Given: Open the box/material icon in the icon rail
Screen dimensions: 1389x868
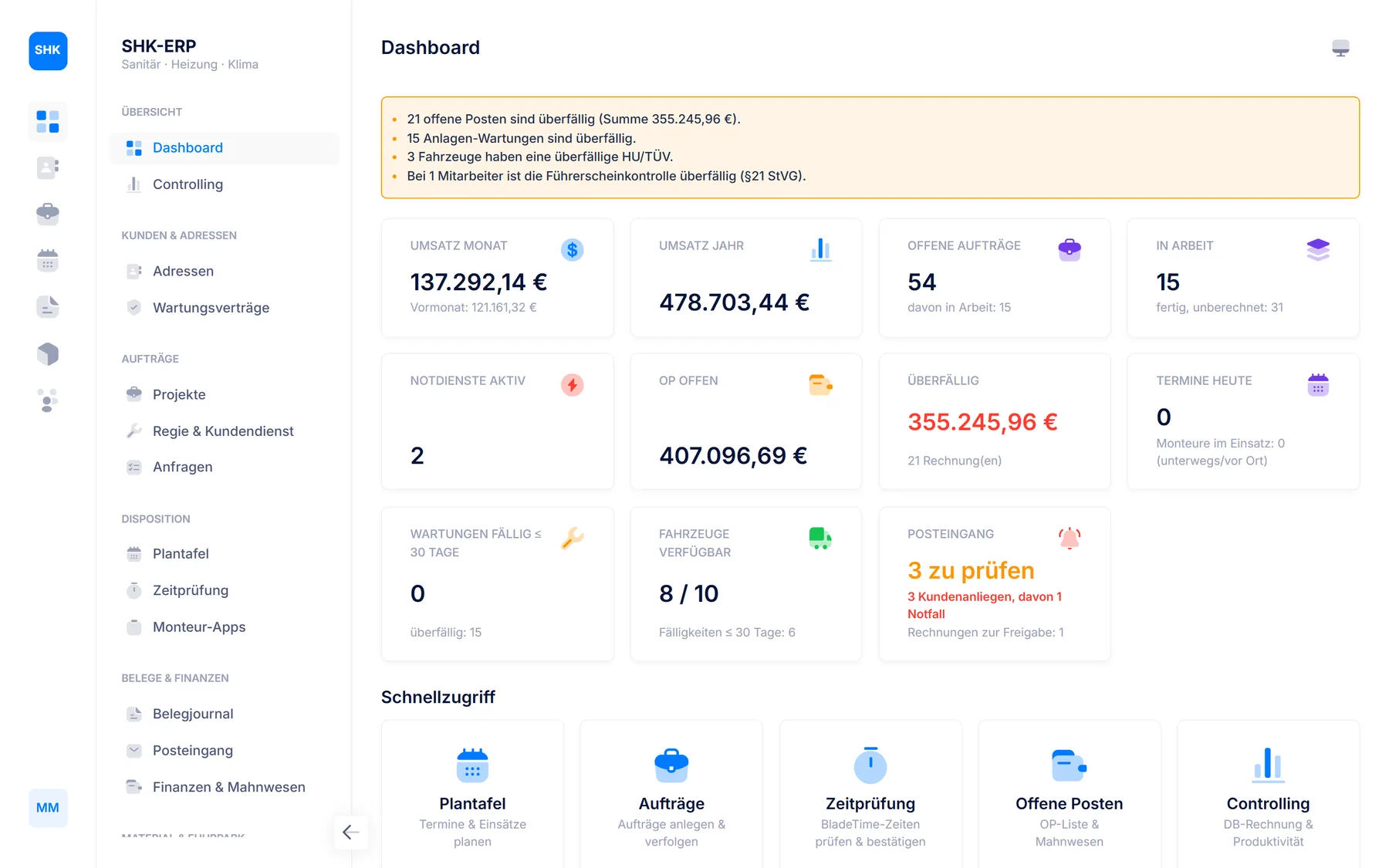Looking at the screenshot, I should point(48,353).
